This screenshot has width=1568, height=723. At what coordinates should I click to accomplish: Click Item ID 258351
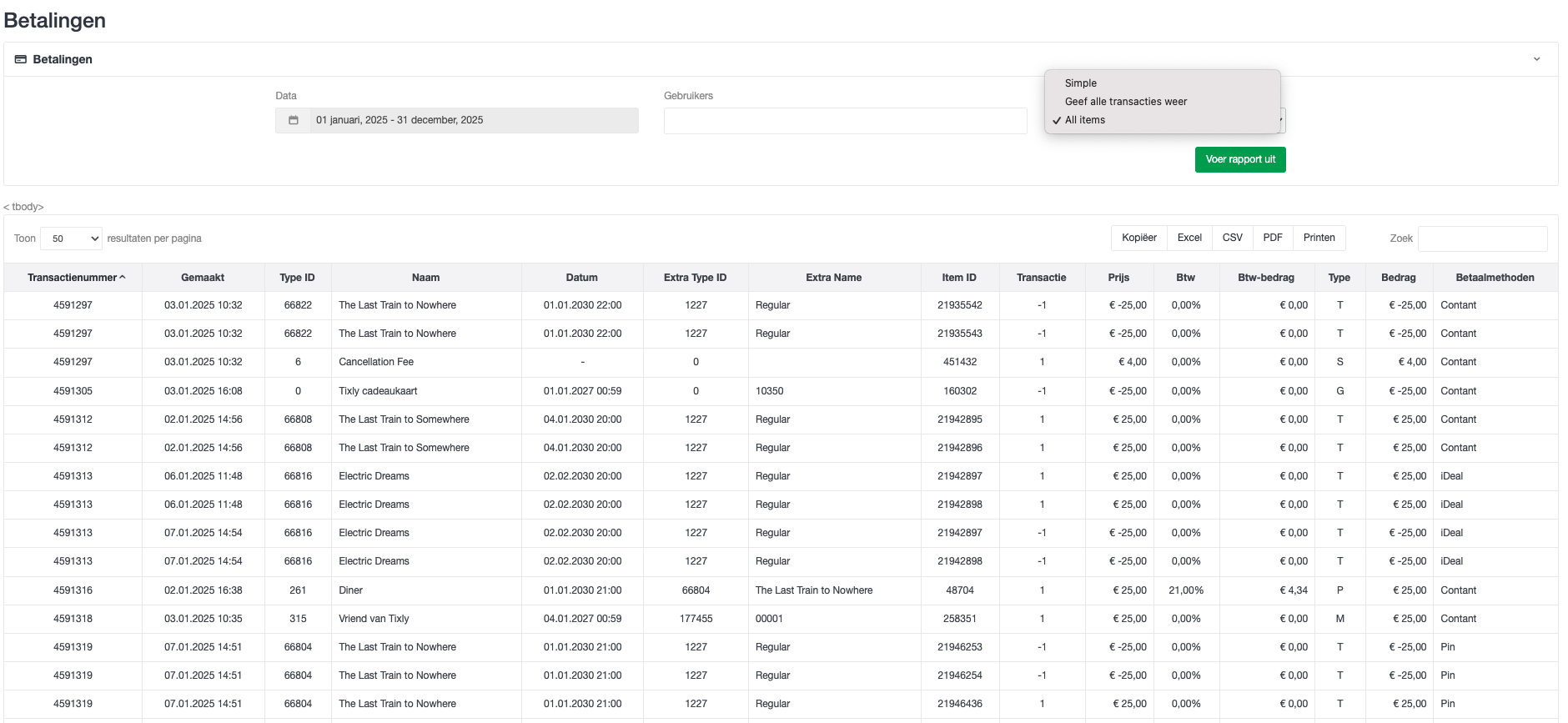click(x=960, y=619)
